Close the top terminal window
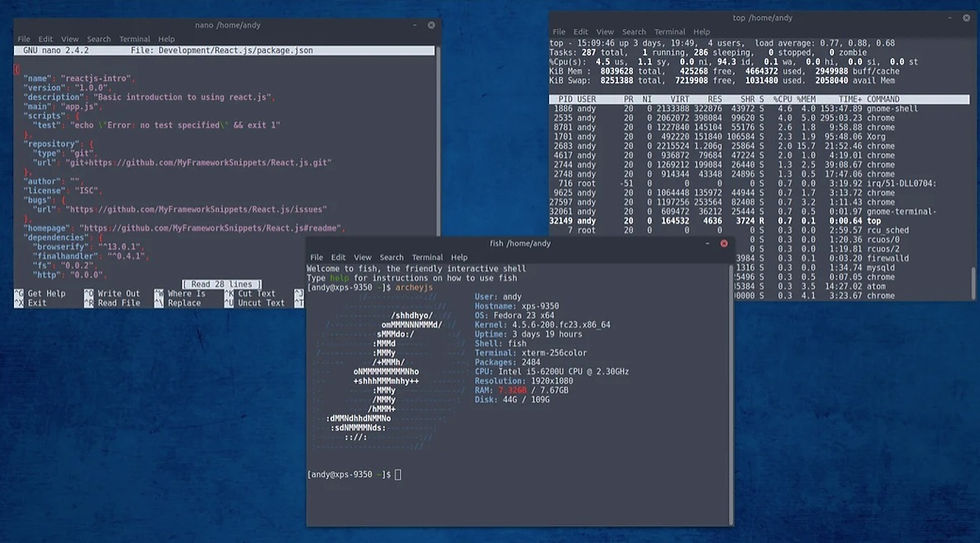Viewport: 980px width, 543px height. pyautogui.click(x=966, y=17)
